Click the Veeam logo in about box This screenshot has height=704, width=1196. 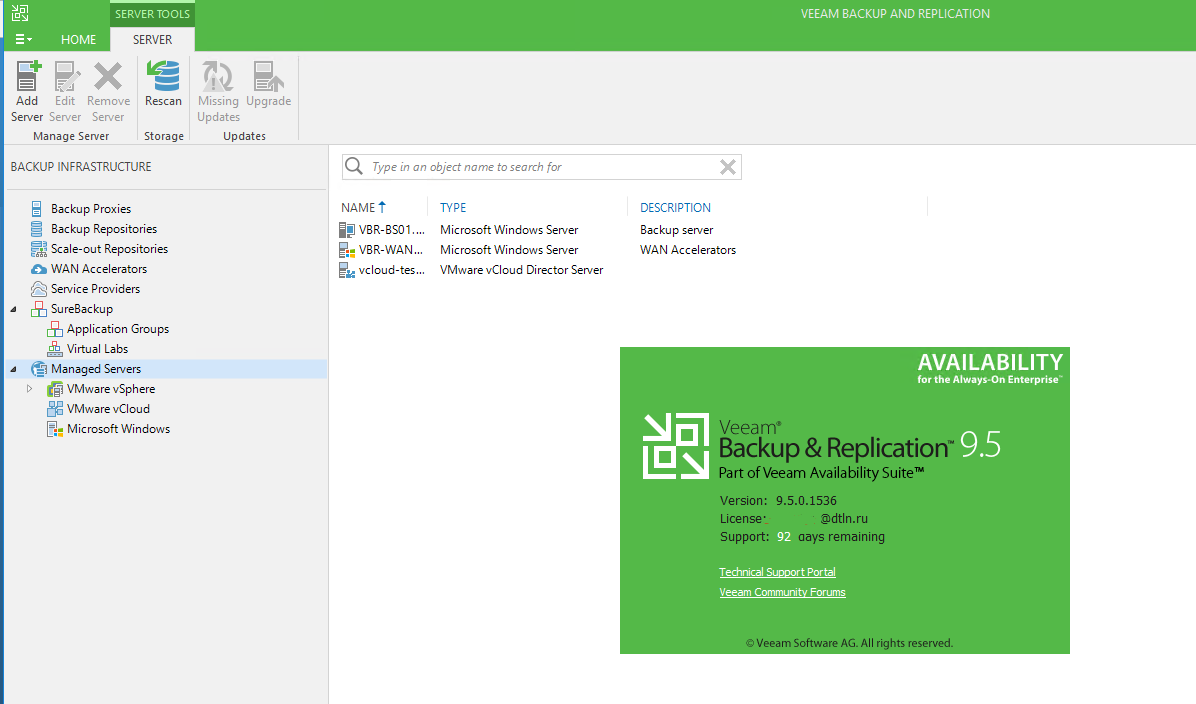click(676, 446)
